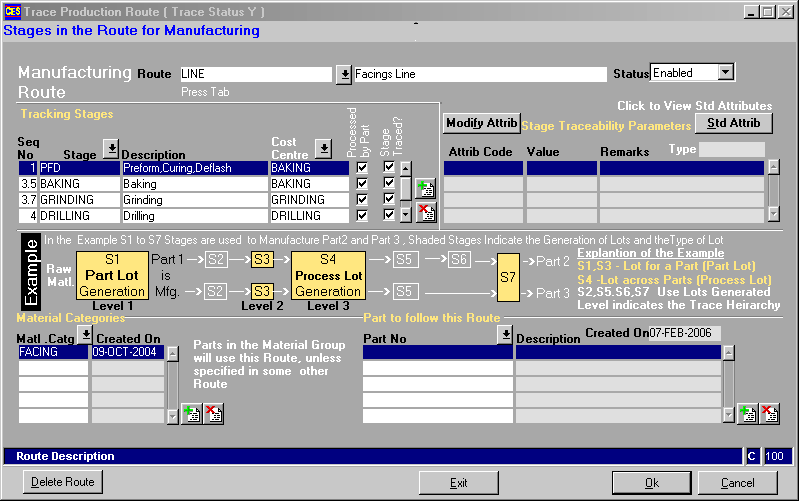799x501 pixels.
Task: Click the Std Attrib button
Action: click(x=733, y=123)
